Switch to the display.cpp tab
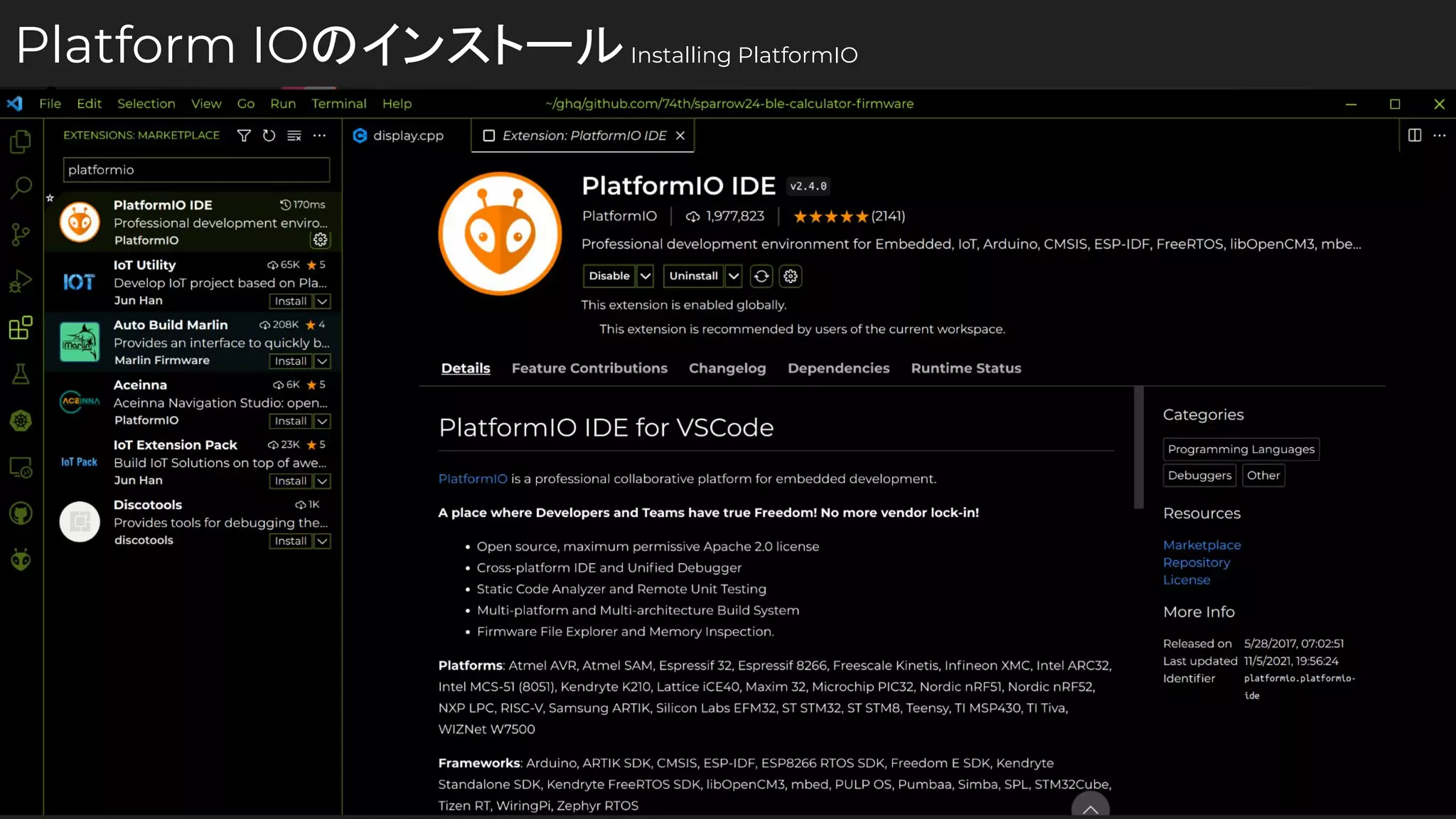Viewport: 1456px width, 819px height. tap(407, 135)
